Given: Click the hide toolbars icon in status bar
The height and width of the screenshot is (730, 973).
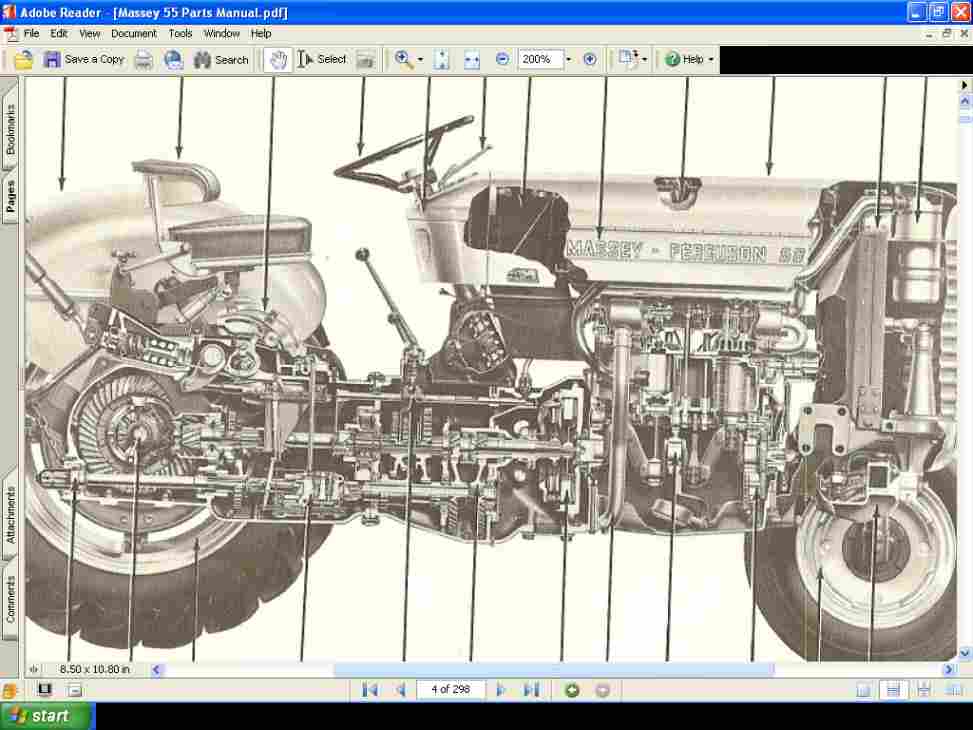Looking at the screenshot, I should point(74,690).
